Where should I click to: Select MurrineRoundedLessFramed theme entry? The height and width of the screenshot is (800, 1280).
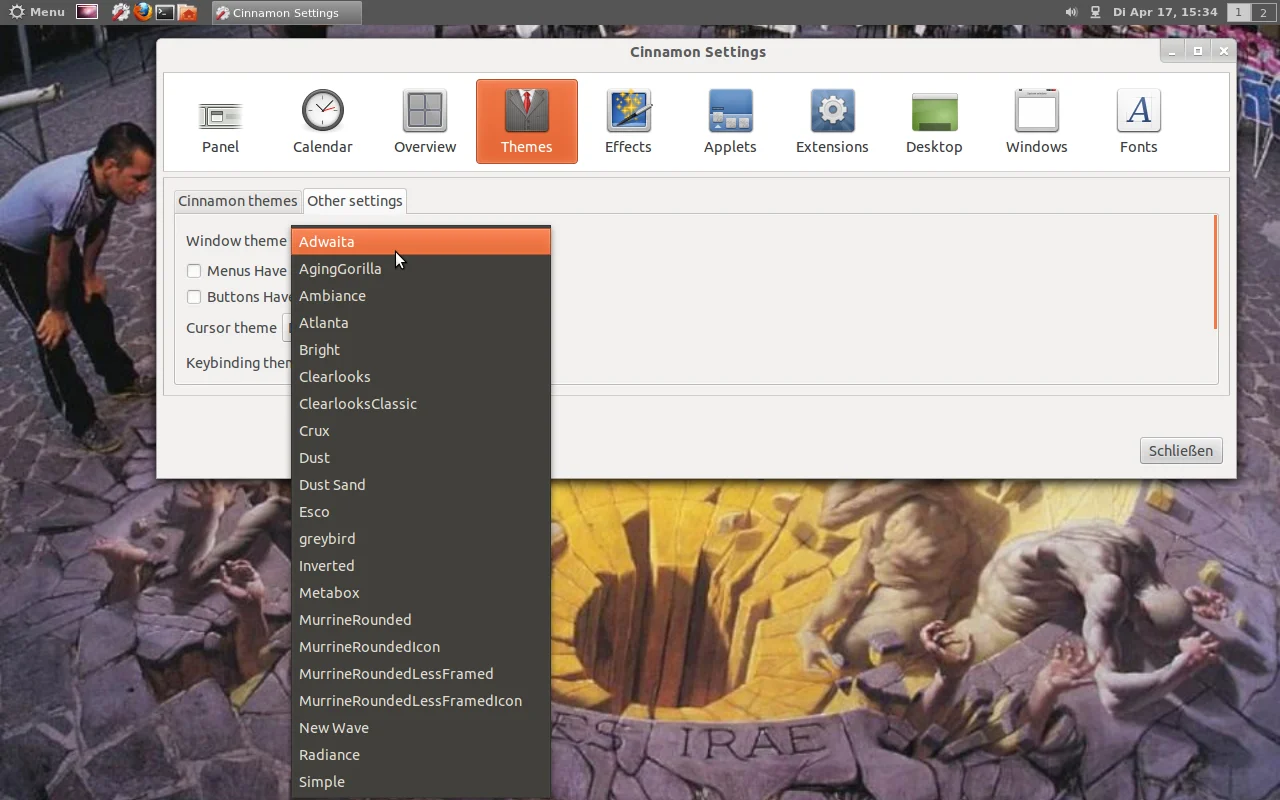420,673
